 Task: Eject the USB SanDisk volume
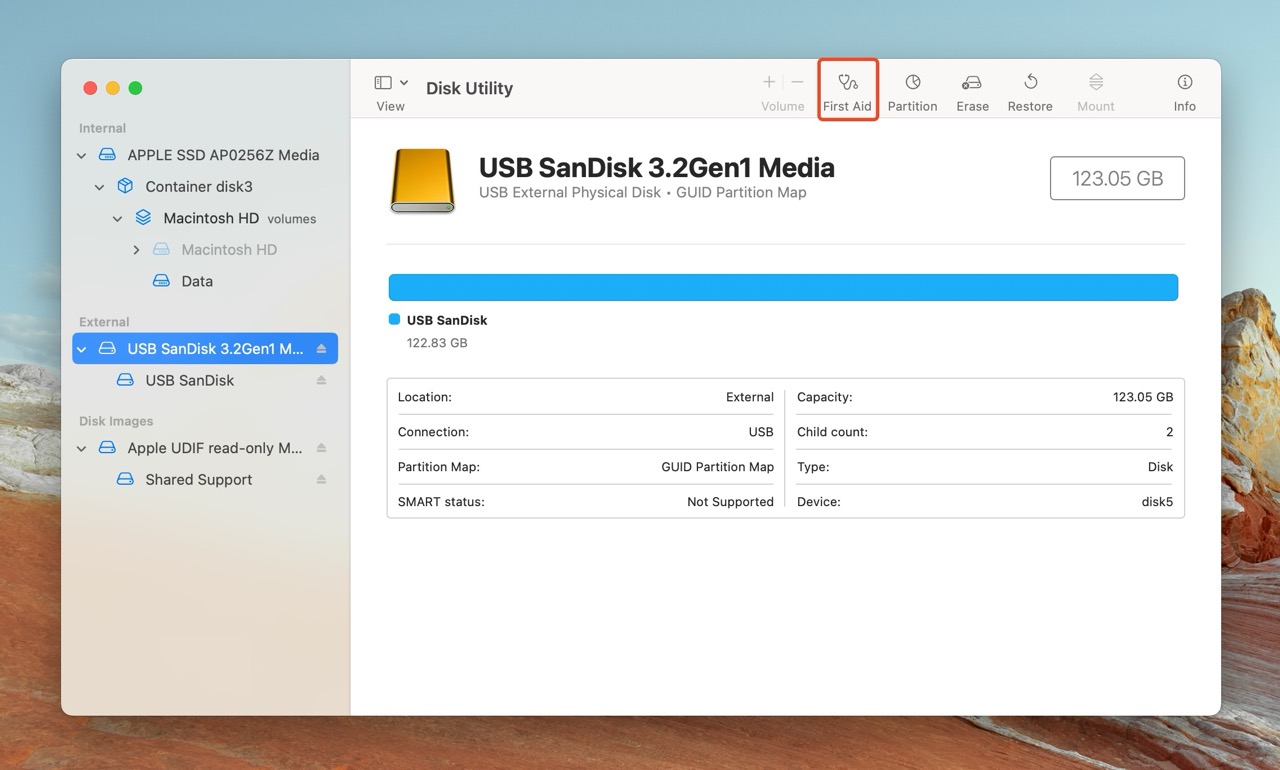pyautogui.click(x=321, y=380)
